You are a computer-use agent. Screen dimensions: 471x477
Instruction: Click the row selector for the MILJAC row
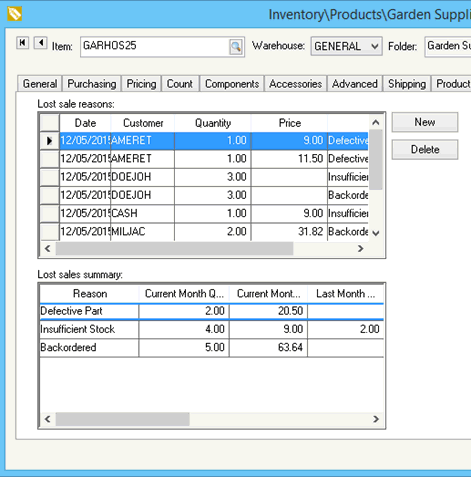coord(50,232)
